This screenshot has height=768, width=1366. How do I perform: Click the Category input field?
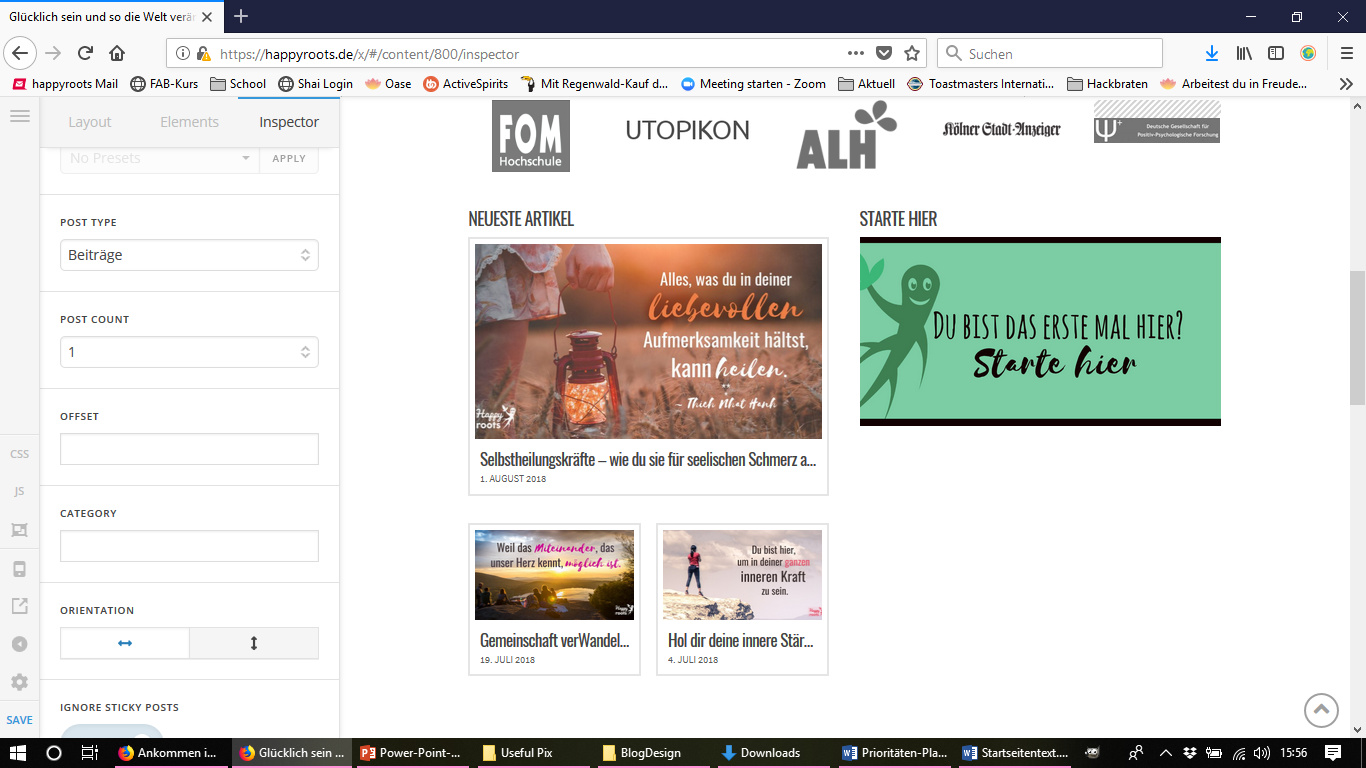(189, 546)
